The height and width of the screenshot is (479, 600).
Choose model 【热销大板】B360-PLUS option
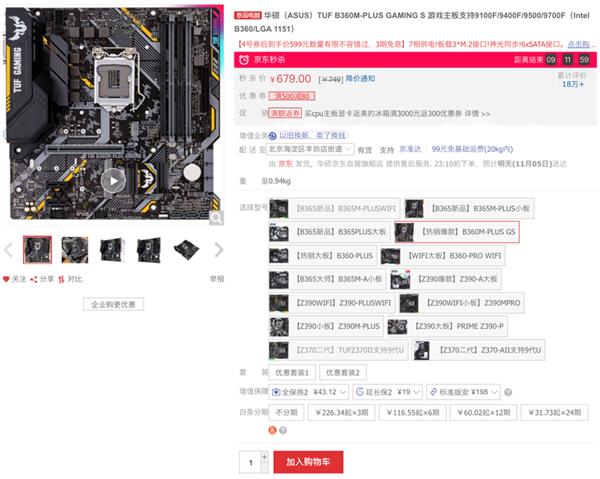point(323,256)
